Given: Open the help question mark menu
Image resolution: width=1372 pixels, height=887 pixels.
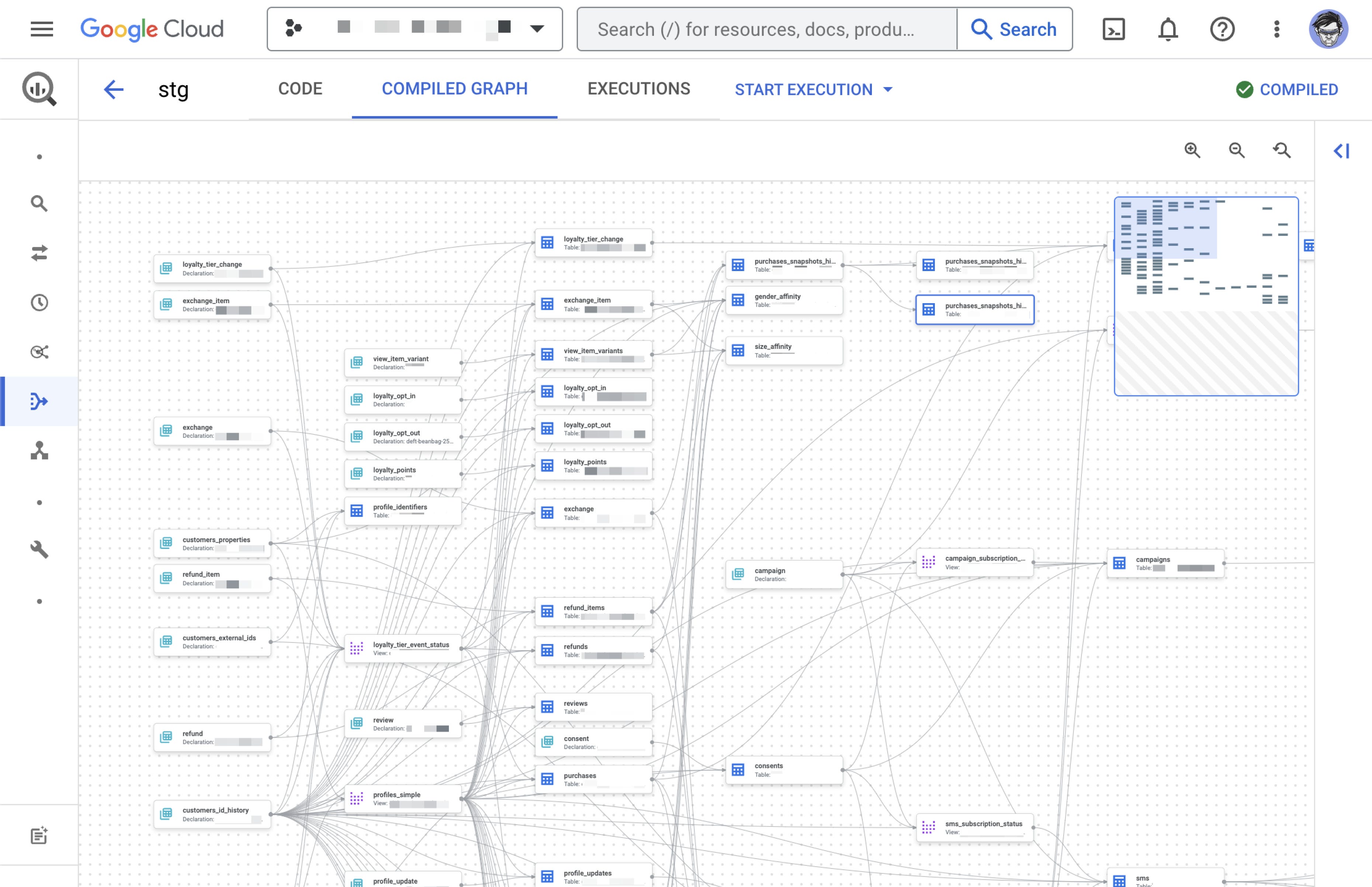Looking at the screenshot, I should click(1222, 29).
